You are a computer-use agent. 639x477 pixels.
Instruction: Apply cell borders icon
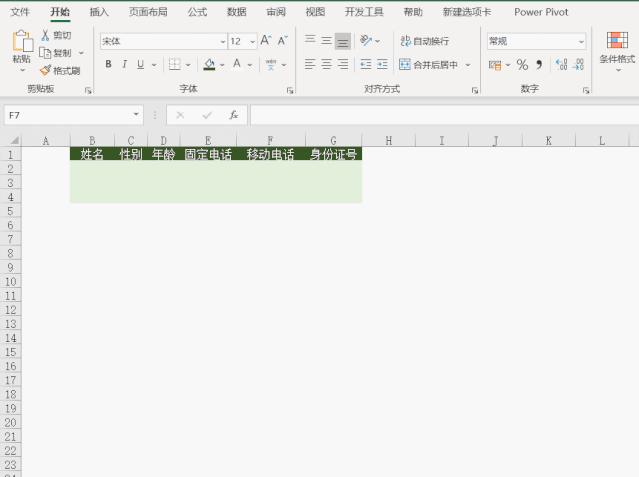[174, 64]
